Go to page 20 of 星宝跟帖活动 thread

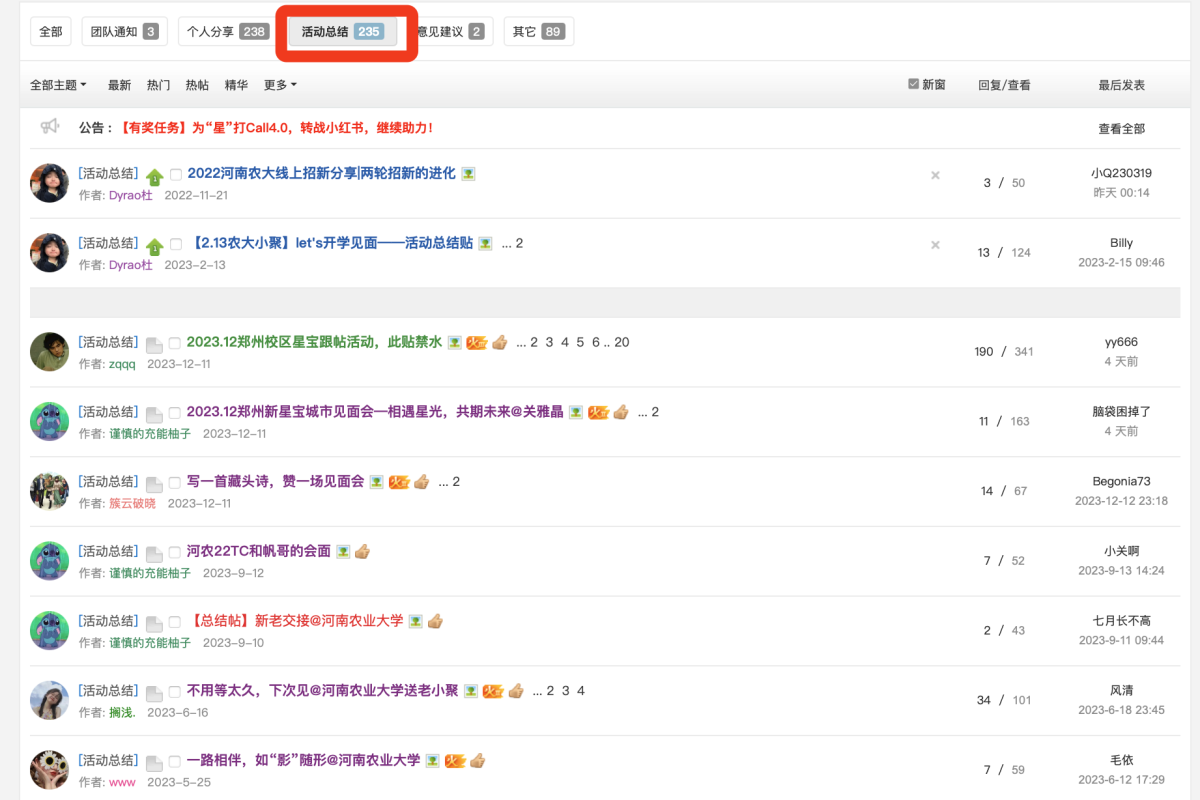[x=622, y=342]
